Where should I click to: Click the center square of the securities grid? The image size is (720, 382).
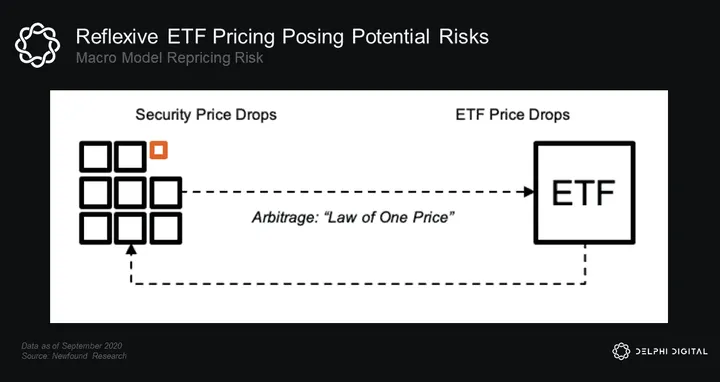pos(130,192)
